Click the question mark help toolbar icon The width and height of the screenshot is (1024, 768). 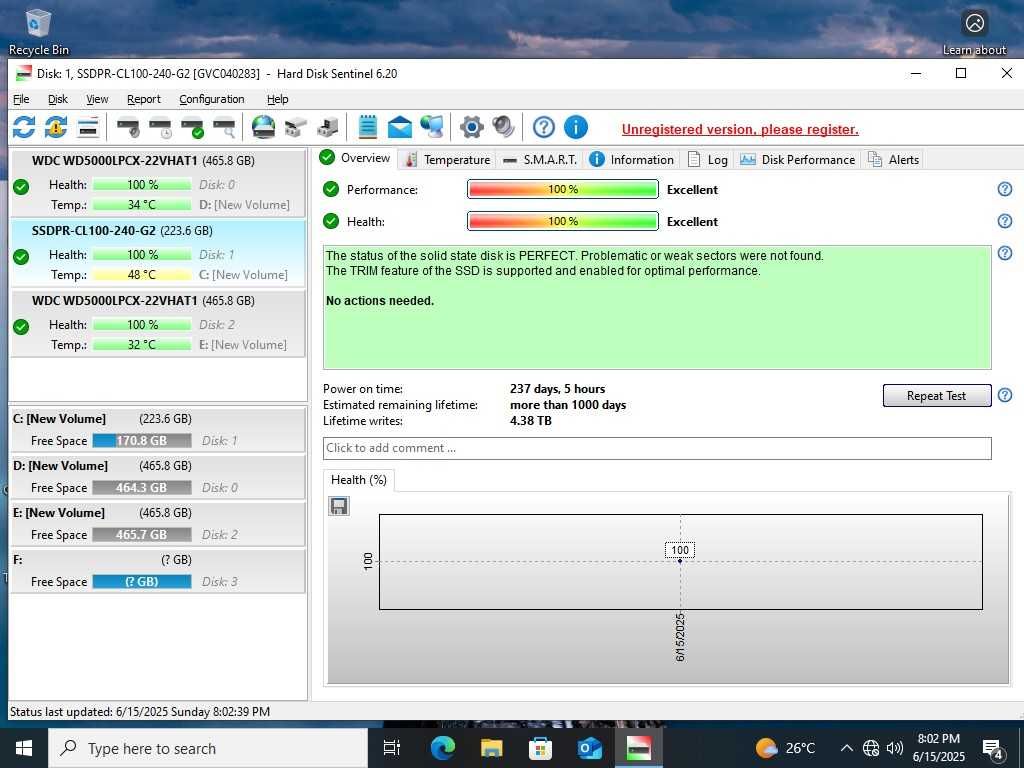click(543, 127)
